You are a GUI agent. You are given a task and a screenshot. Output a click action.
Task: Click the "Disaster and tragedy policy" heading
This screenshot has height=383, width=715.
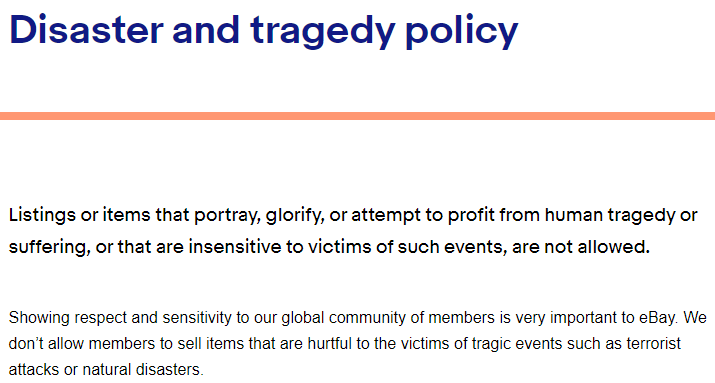[264, 31]
